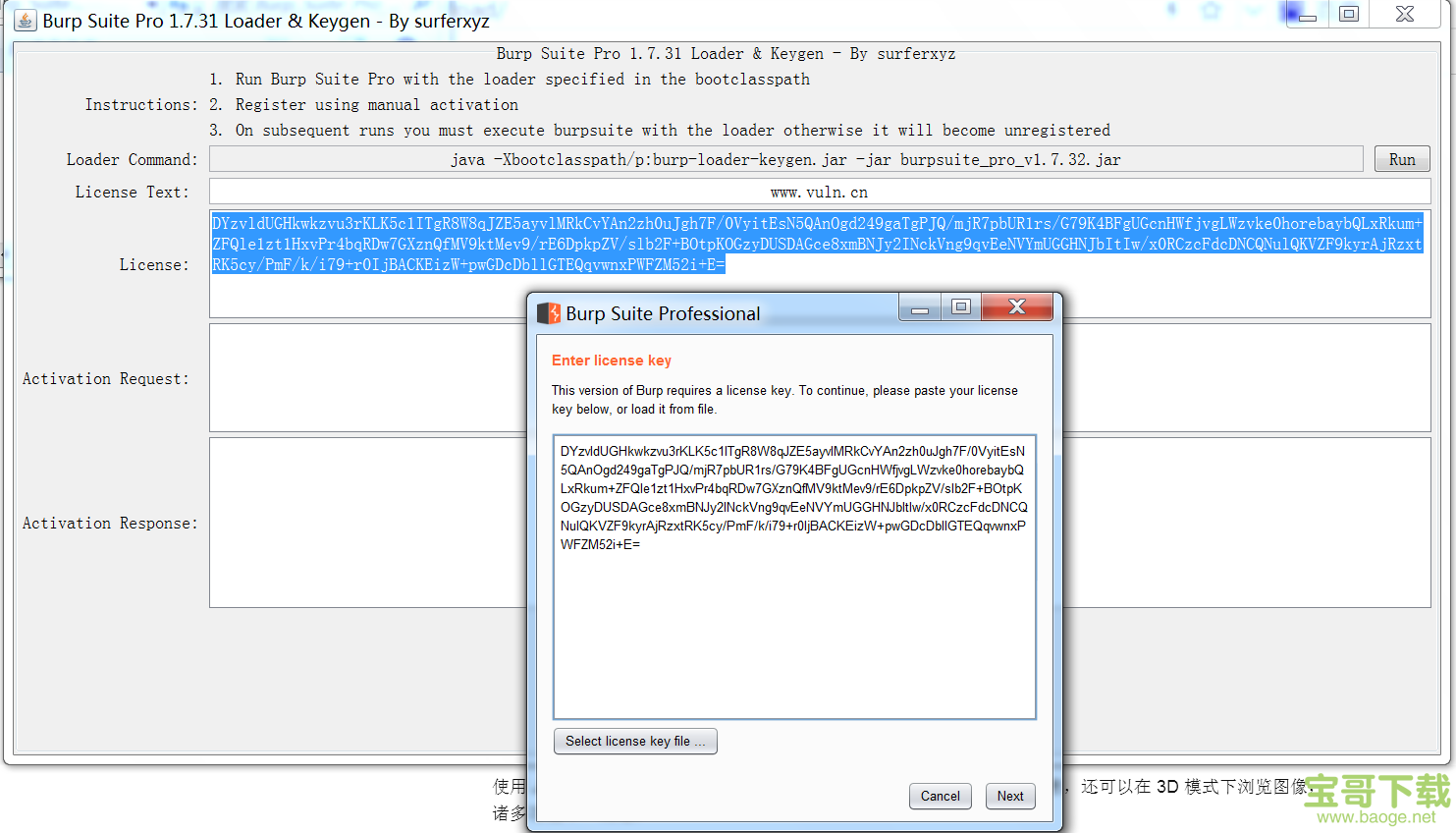1456x833 pixels.
Task: Click Select license key file button
Action: (x=635, y=741)
